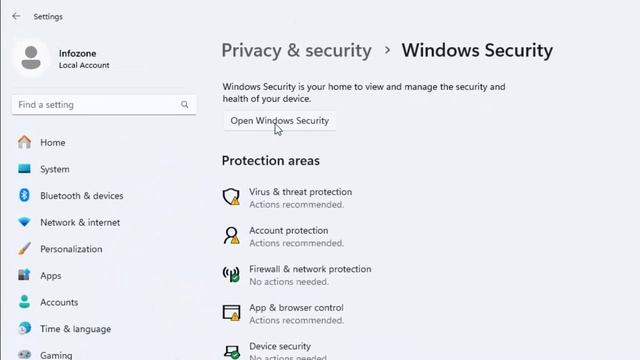The width and height of the screenshot is (640, 360).
Task: Go back to Privacy & security breadcrumb
Action: pyautogui.click(x=296, y=51)
